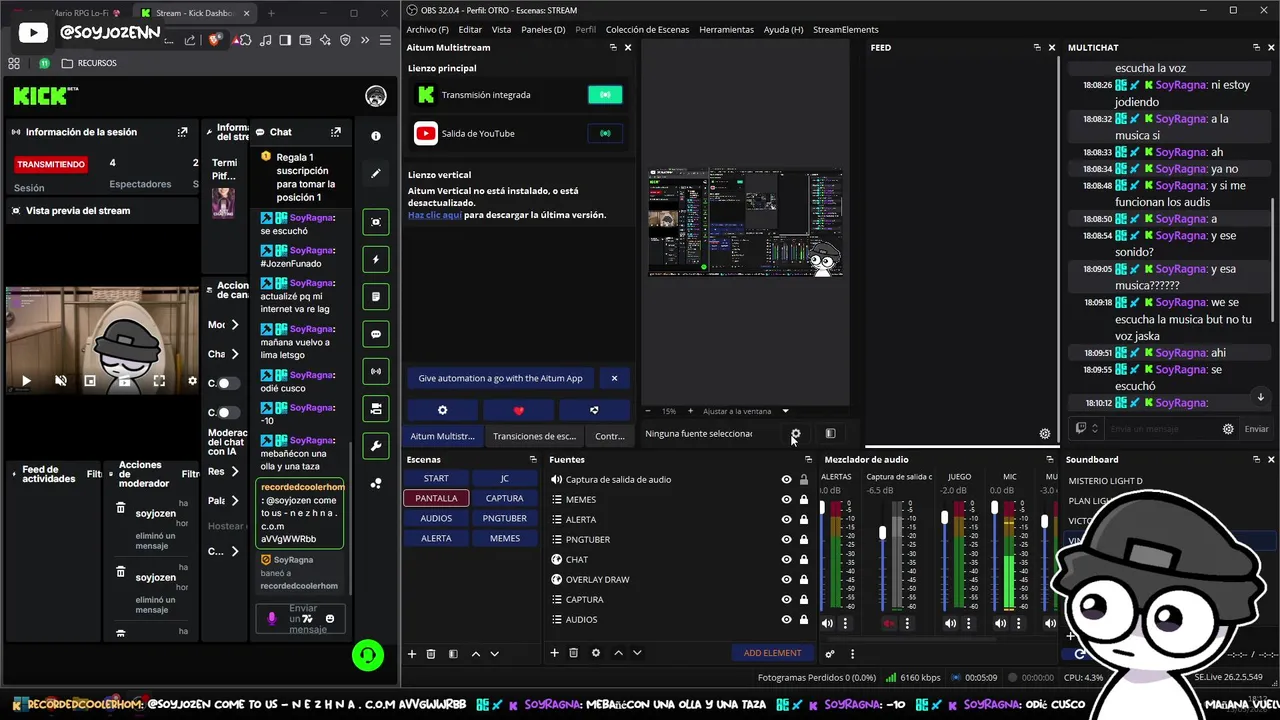Image resolution: width=1280 pixels, height=720 pixels.
Task: Open source properties gear in Fuentes toolbar
Action: 596,653
